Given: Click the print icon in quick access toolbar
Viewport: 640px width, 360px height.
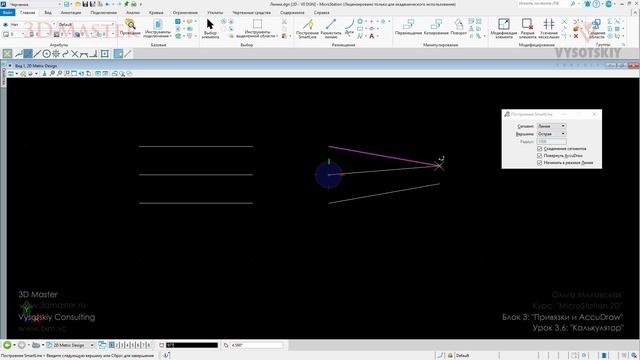Looking at the screenshot, I should tap(133, 4).
